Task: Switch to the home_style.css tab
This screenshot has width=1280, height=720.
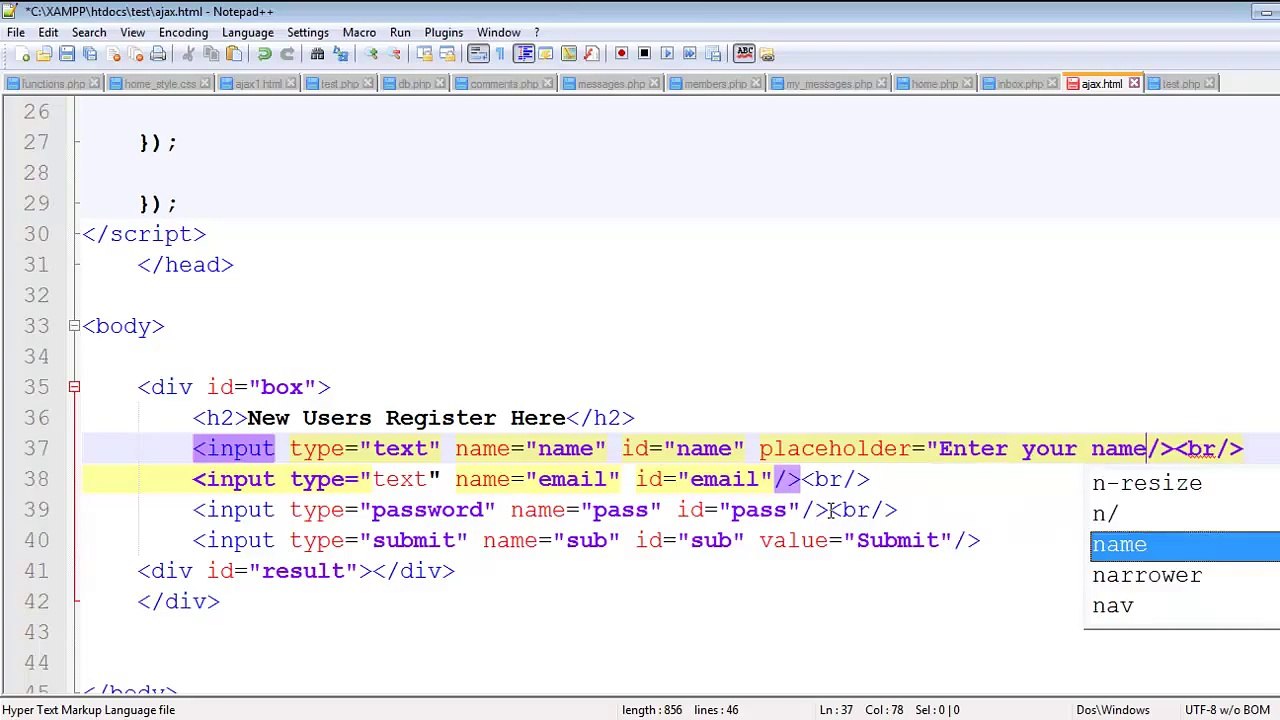Action: point(160,84)
